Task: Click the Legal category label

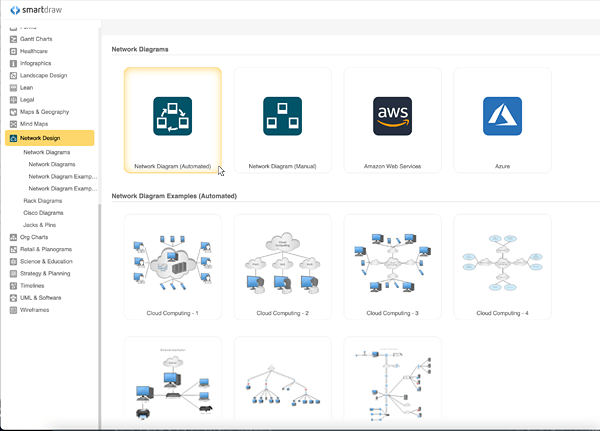Action: pos(27,100)
